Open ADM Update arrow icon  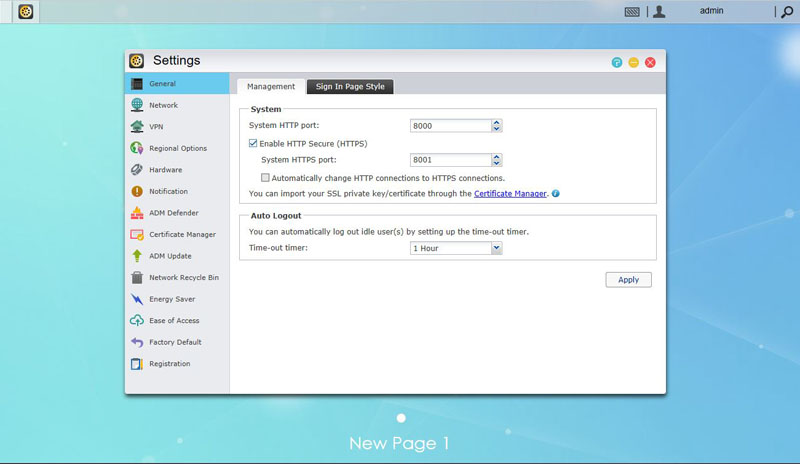[137, 256]
